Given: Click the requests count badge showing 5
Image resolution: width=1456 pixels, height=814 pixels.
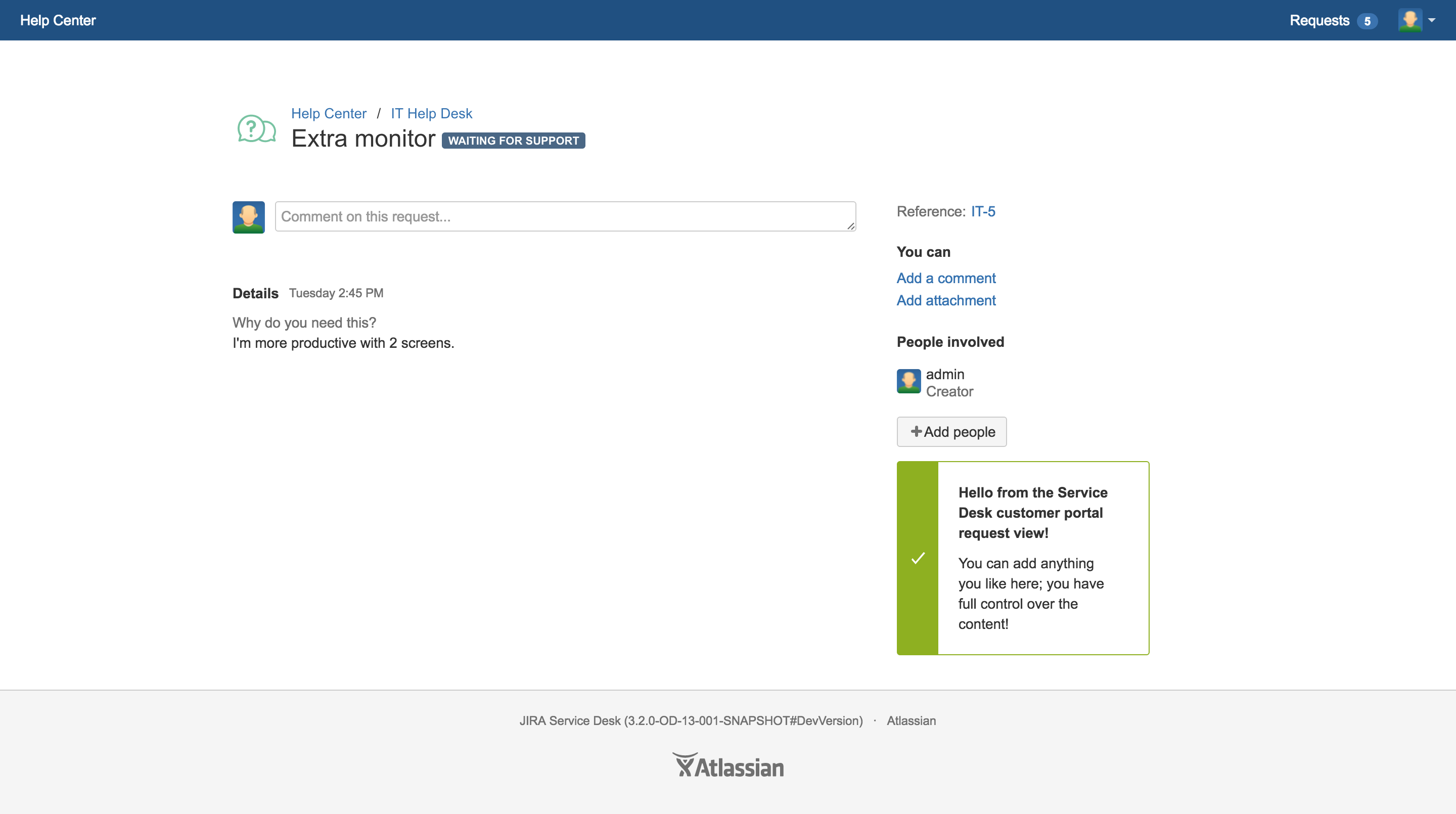Looking at the screenshot, I should click(1367, 21).
